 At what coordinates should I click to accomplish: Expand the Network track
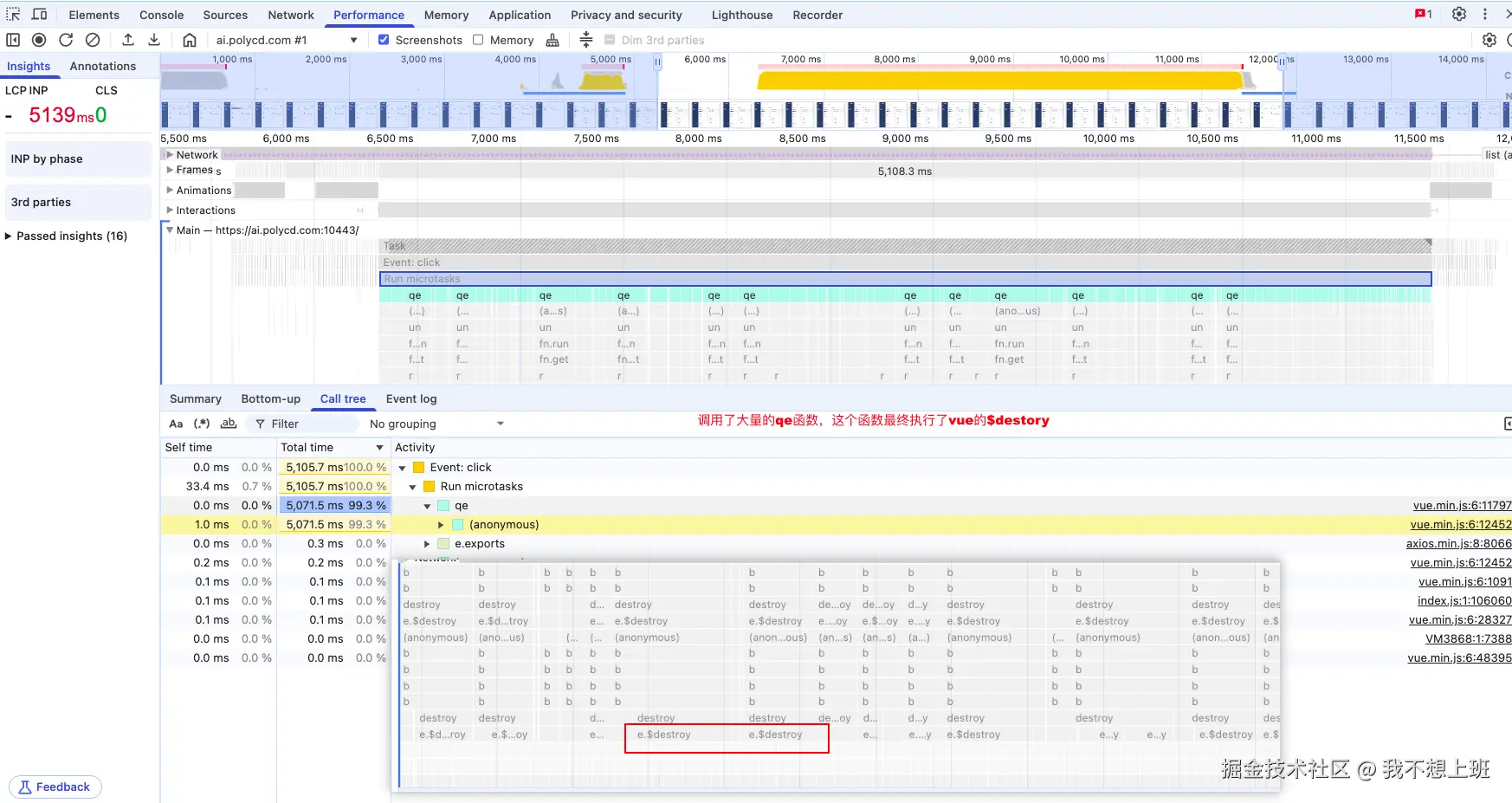pyautogui.click(x=170, y=155)
